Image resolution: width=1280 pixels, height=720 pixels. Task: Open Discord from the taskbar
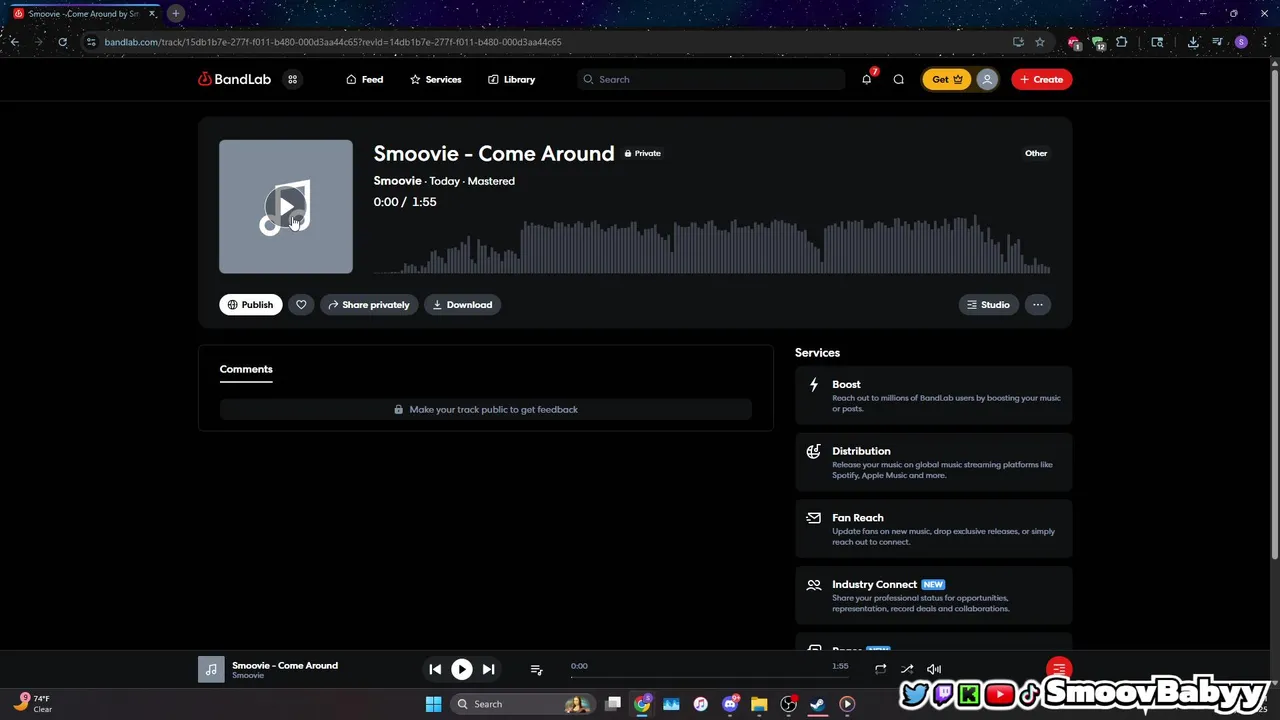(730, 704)
